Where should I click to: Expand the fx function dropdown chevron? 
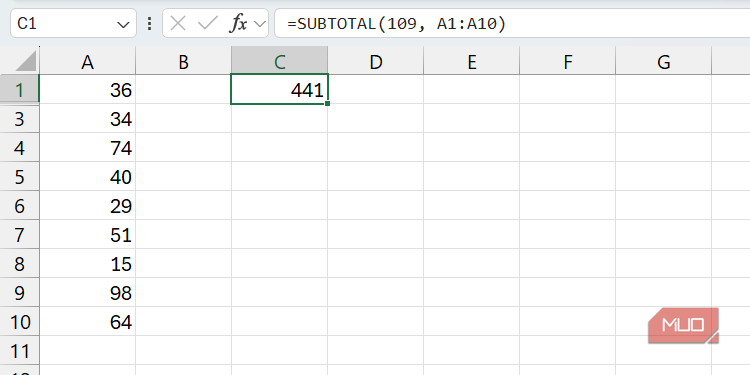pos(260,23)
